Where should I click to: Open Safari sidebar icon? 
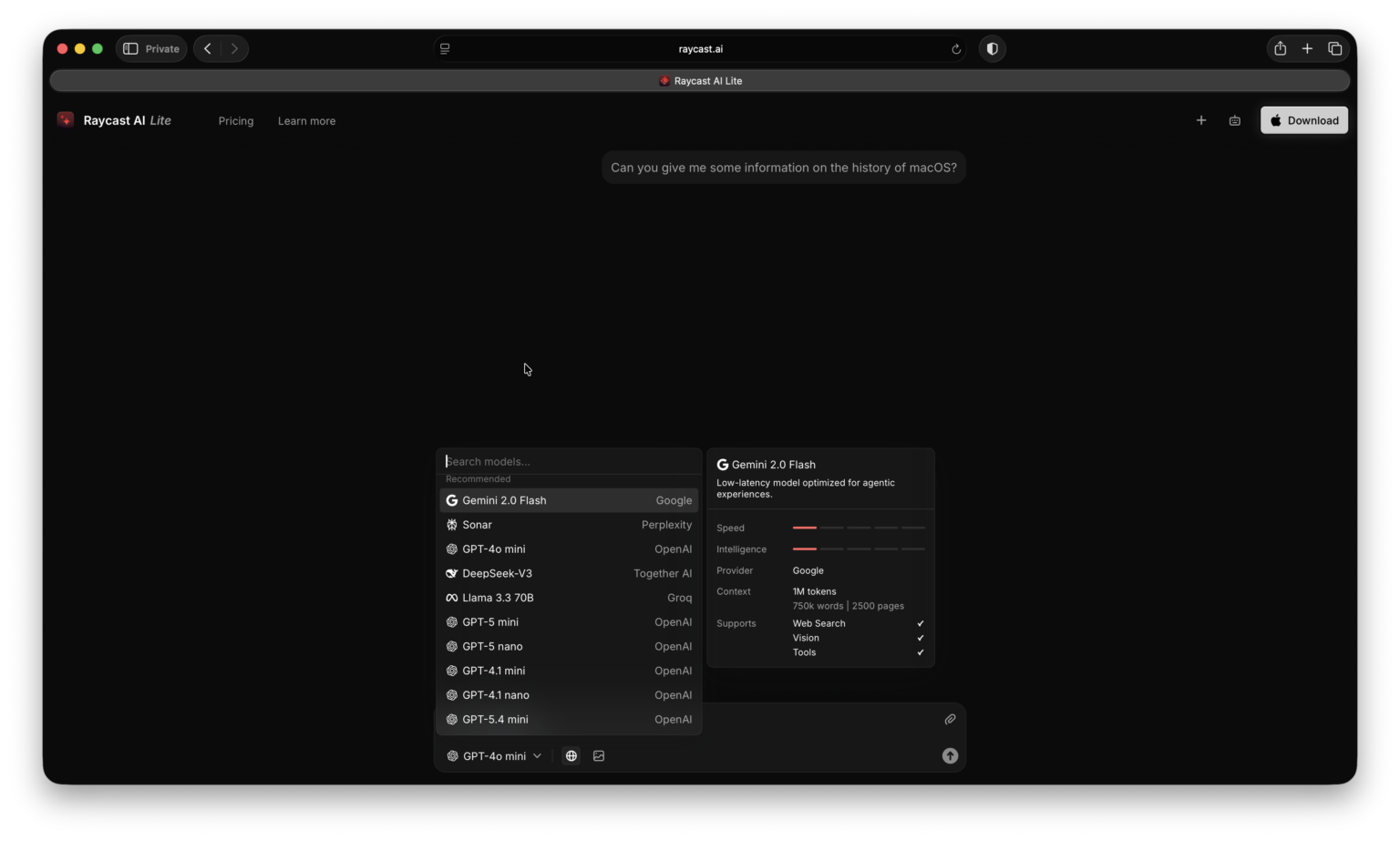coord(130,49)
